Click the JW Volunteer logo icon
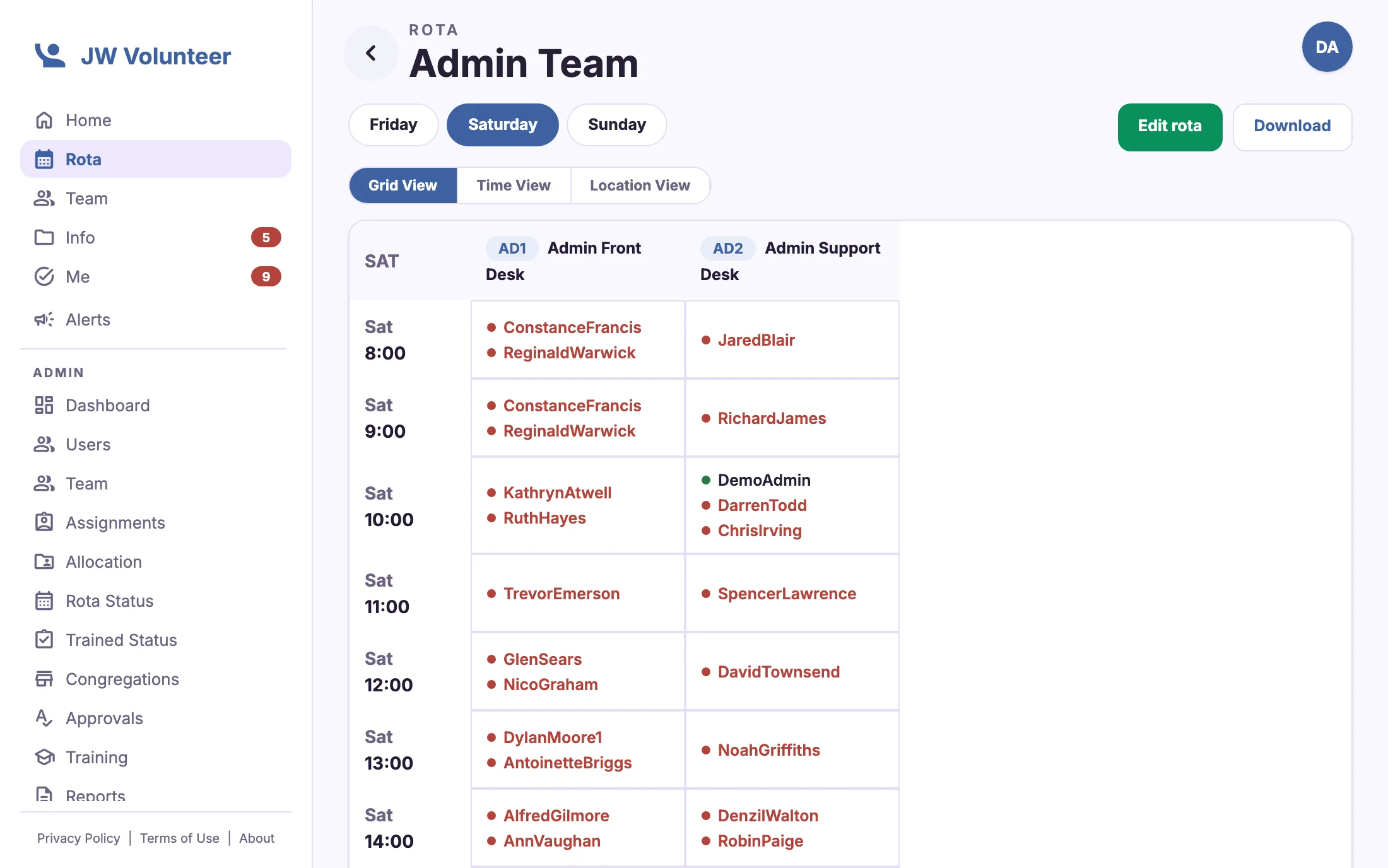Viewport: 1388px width, 868px height. click(x=50, y=56)
